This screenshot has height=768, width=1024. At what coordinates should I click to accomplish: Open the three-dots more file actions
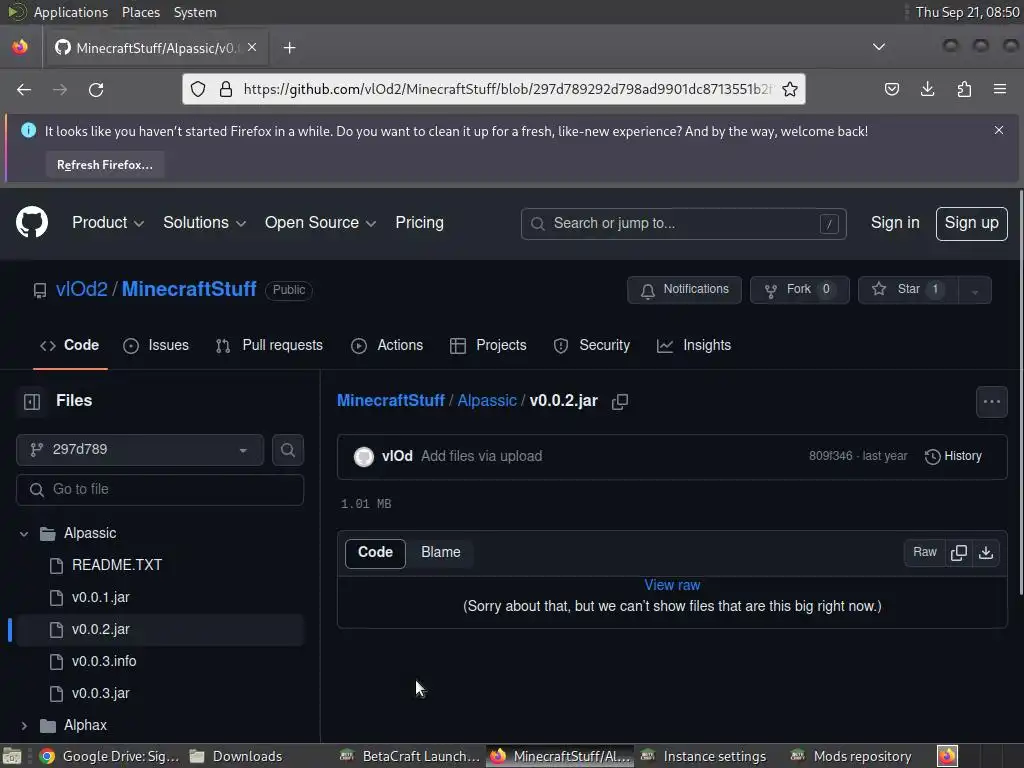click(991, 402)
